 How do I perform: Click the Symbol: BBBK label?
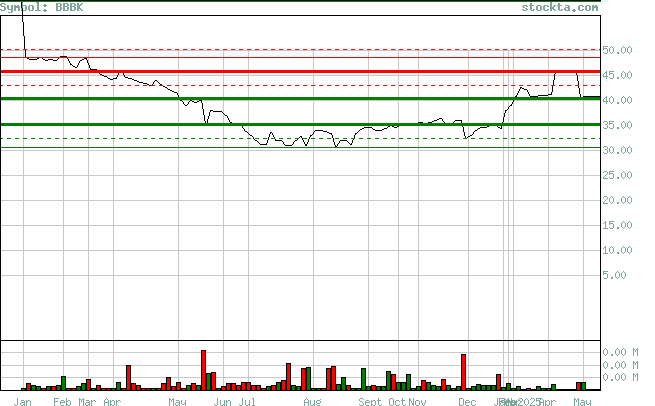(41, 8)
